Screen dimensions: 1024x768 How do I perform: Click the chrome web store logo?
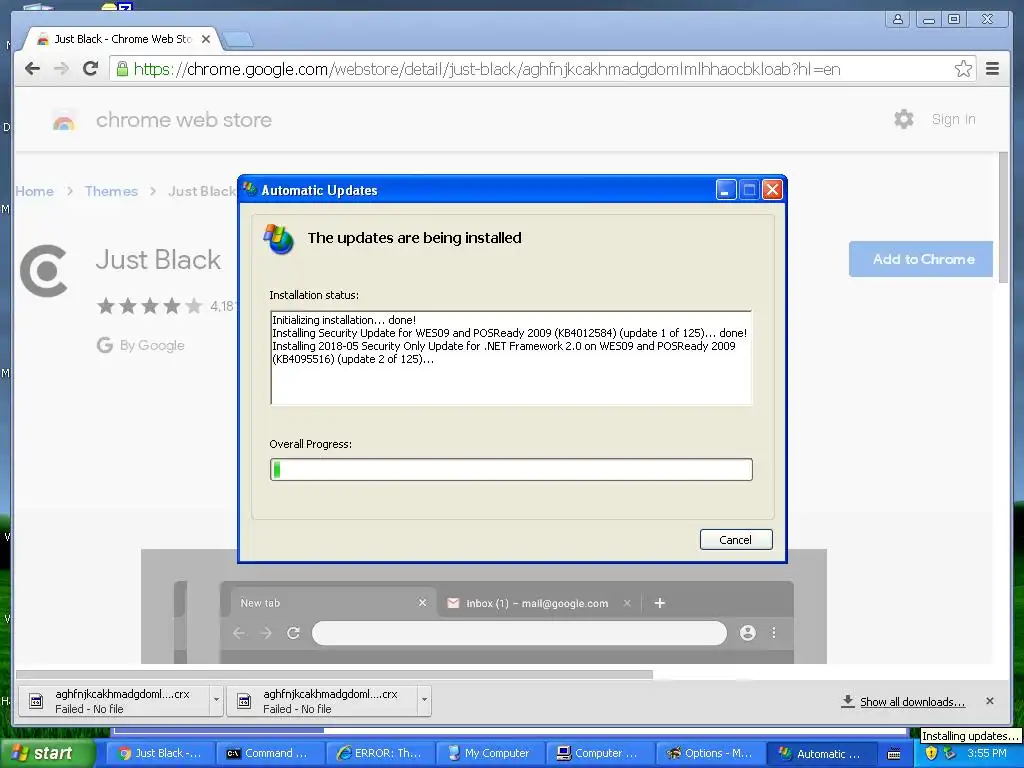[x=64, y=121]
